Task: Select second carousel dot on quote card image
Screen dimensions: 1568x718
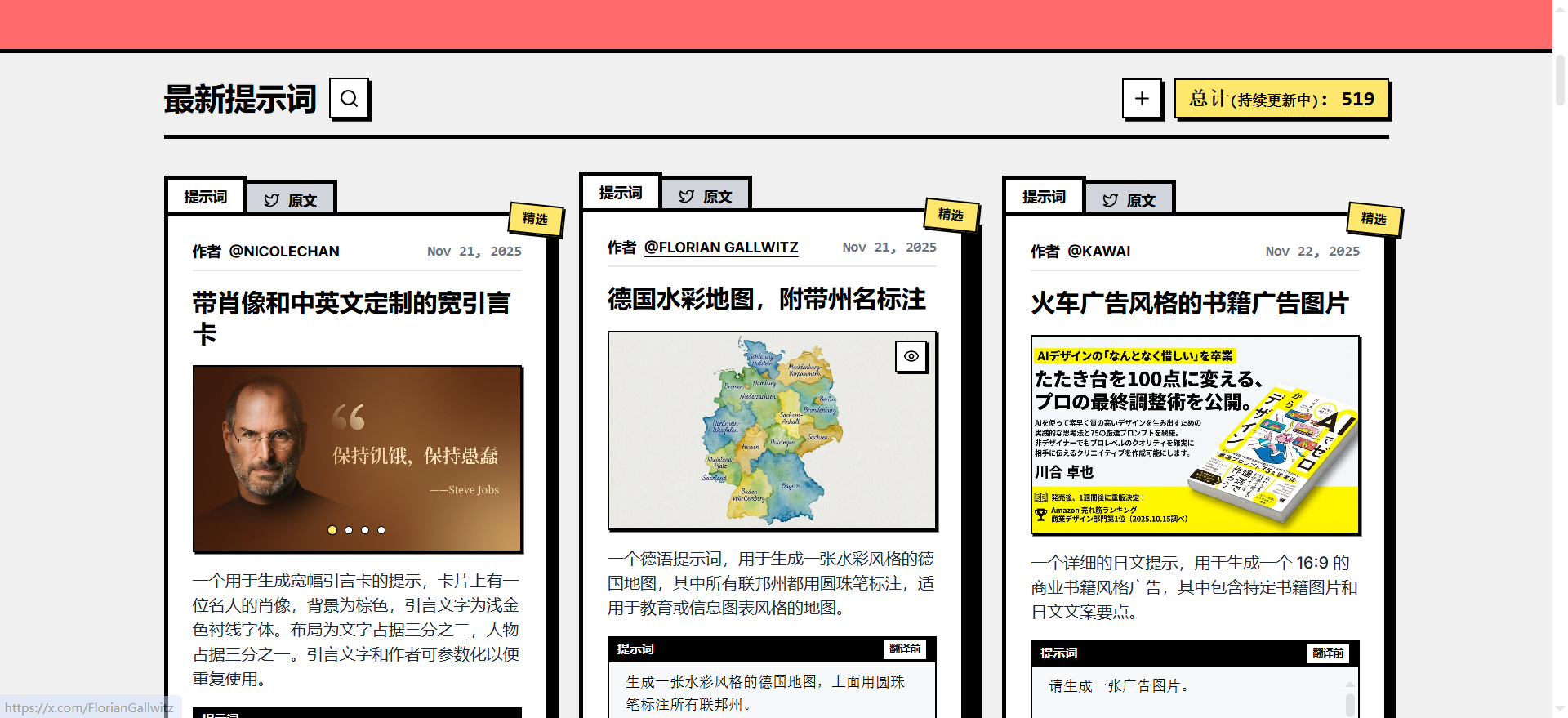Action: pyautogui.click(x=349, y=530)
